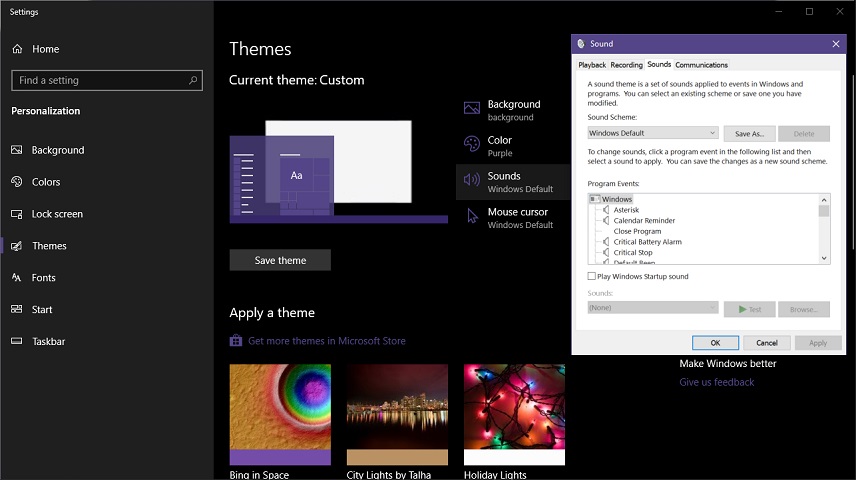Enable Play Windows Startup sound checkbox

(x=592, y=276)
